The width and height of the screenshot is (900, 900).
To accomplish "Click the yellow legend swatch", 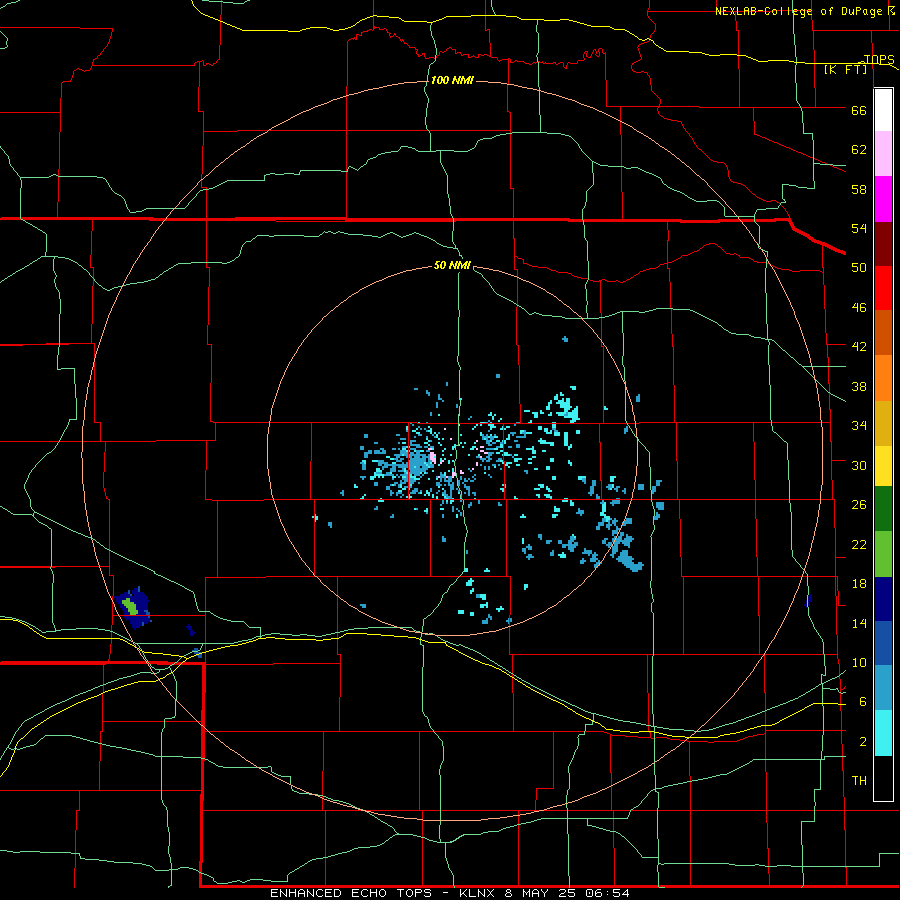I will (883, 465).
